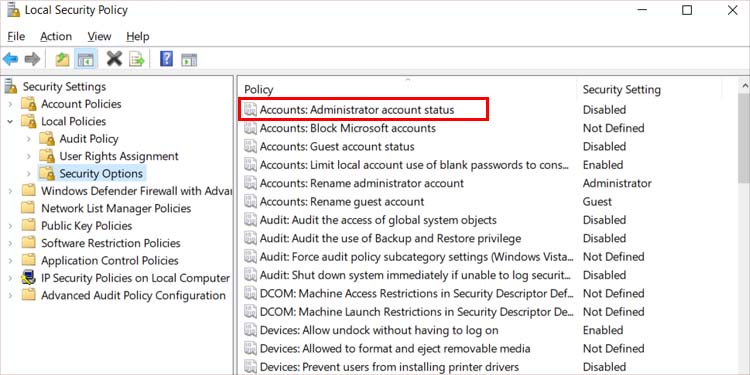This screenshot has height=375, width=750.
Task: Select Network List Manager Policies tree item
Action: coord(116,209)
